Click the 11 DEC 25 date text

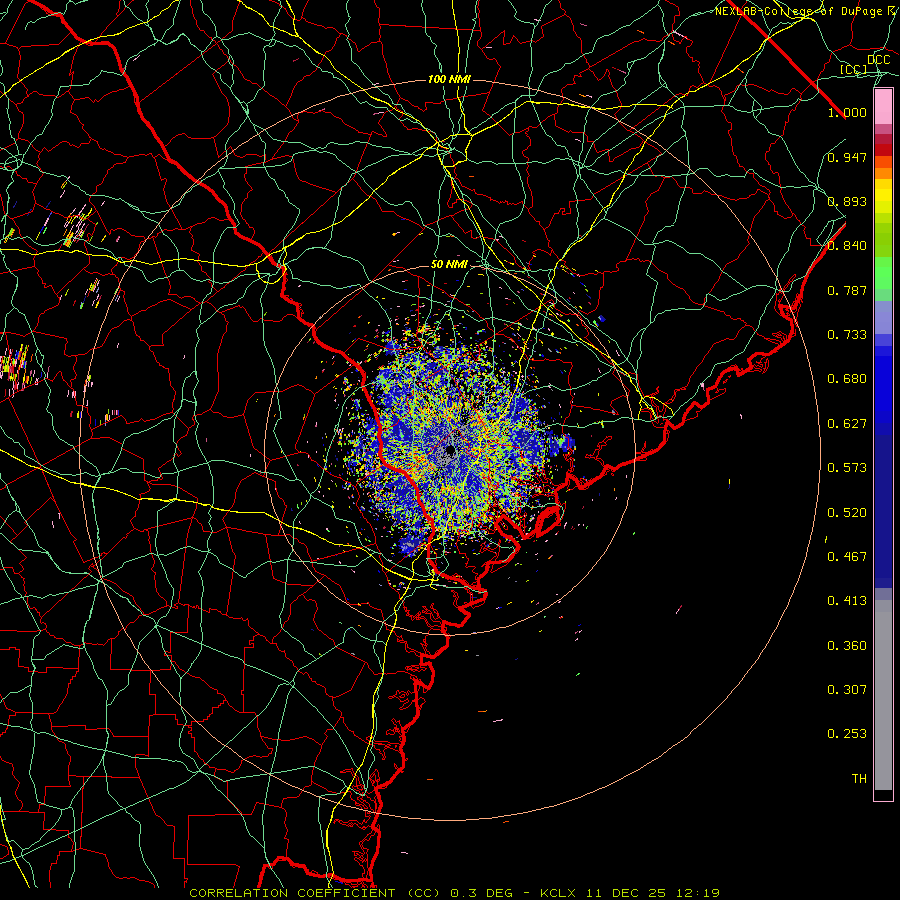[x=626, y=893]
